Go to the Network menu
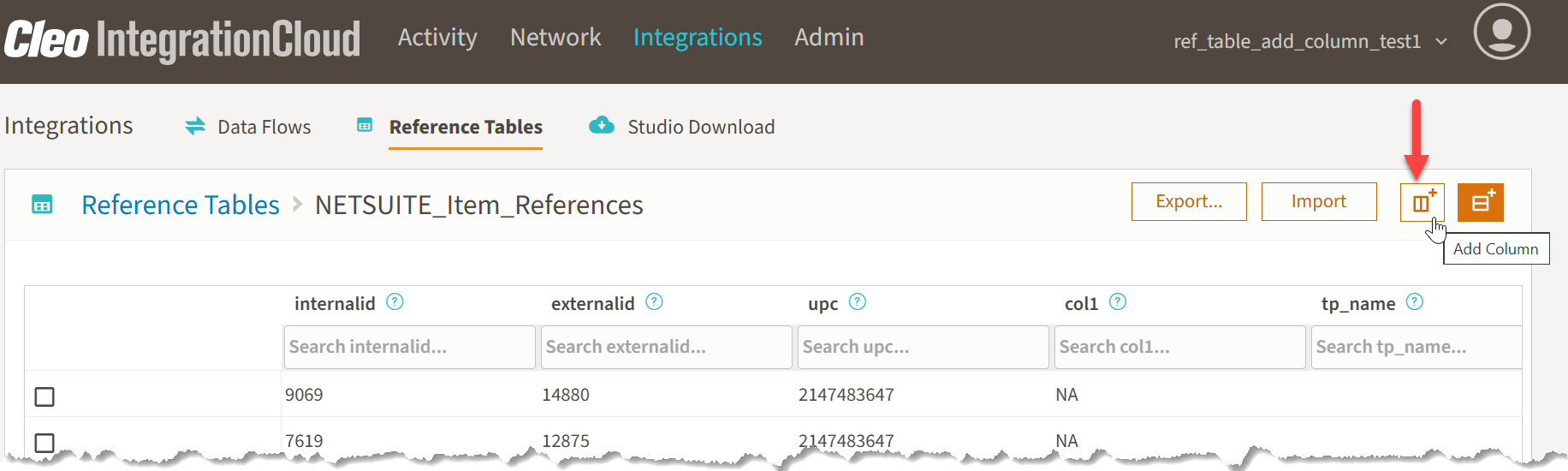 (555, 38)
